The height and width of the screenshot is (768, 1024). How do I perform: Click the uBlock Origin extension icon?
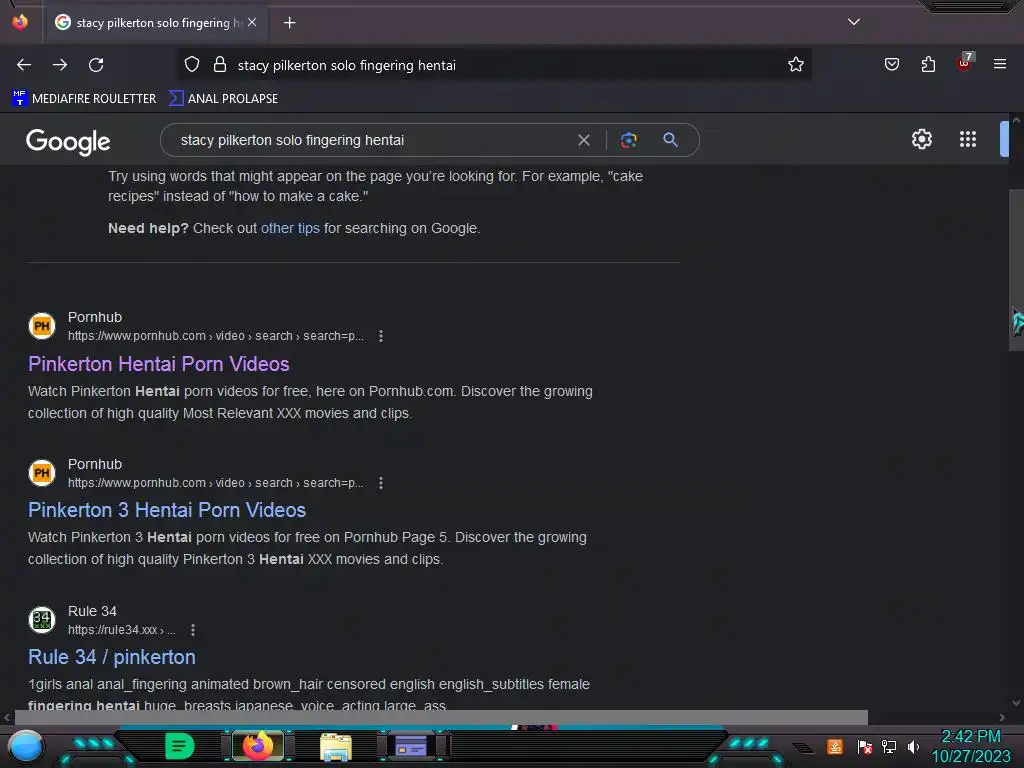click(x=965, y=63)
